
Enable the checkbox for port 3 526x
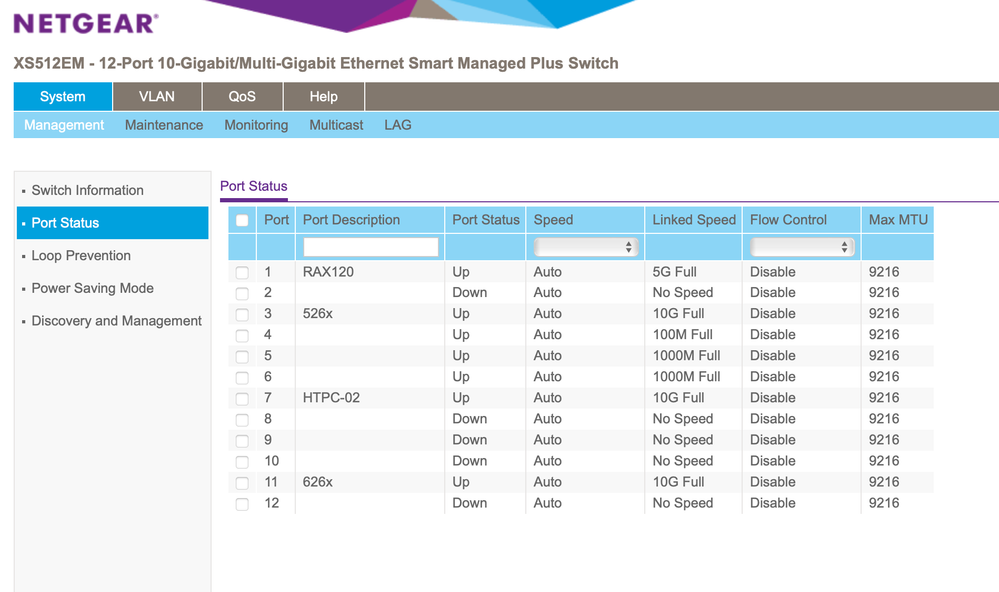pos(242,314)
